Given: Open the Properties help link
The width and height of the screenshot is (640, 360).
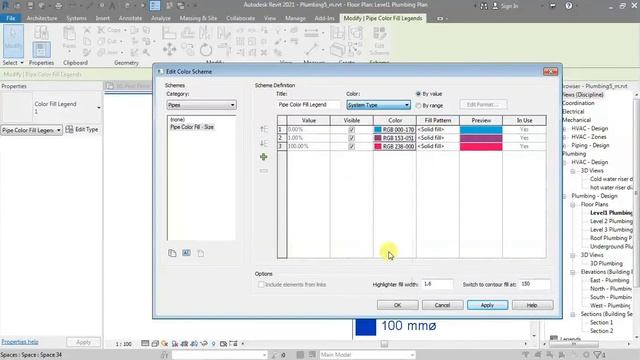Looking at the screenshot, I should (x=20, y=342).
